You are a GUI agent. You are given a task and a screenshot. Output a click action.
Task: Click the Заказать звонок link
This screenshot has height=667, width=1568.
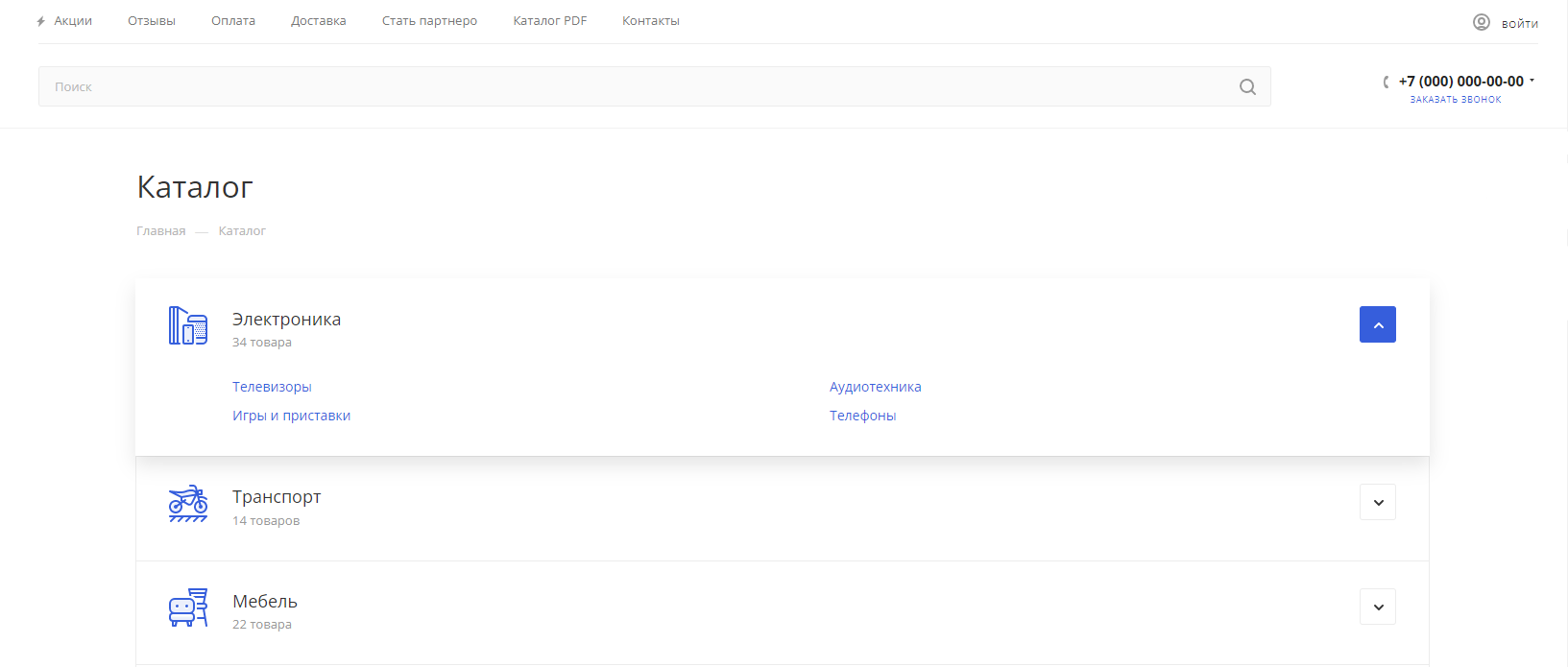(x=1455, y=100)
